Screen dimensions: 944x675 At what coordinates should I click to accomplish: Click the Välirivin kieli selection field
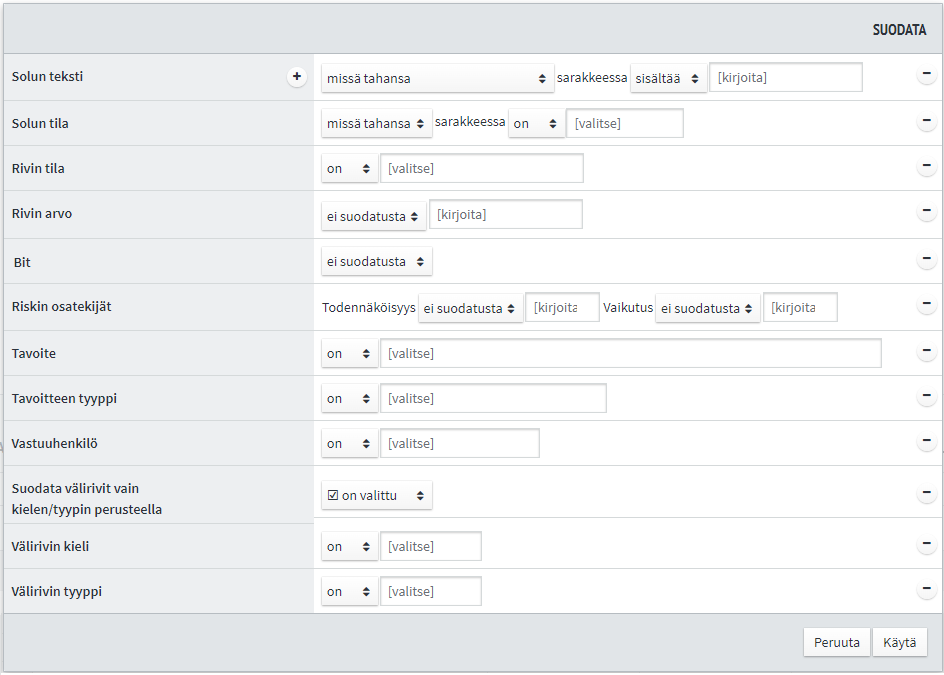[x=430, y=546]
